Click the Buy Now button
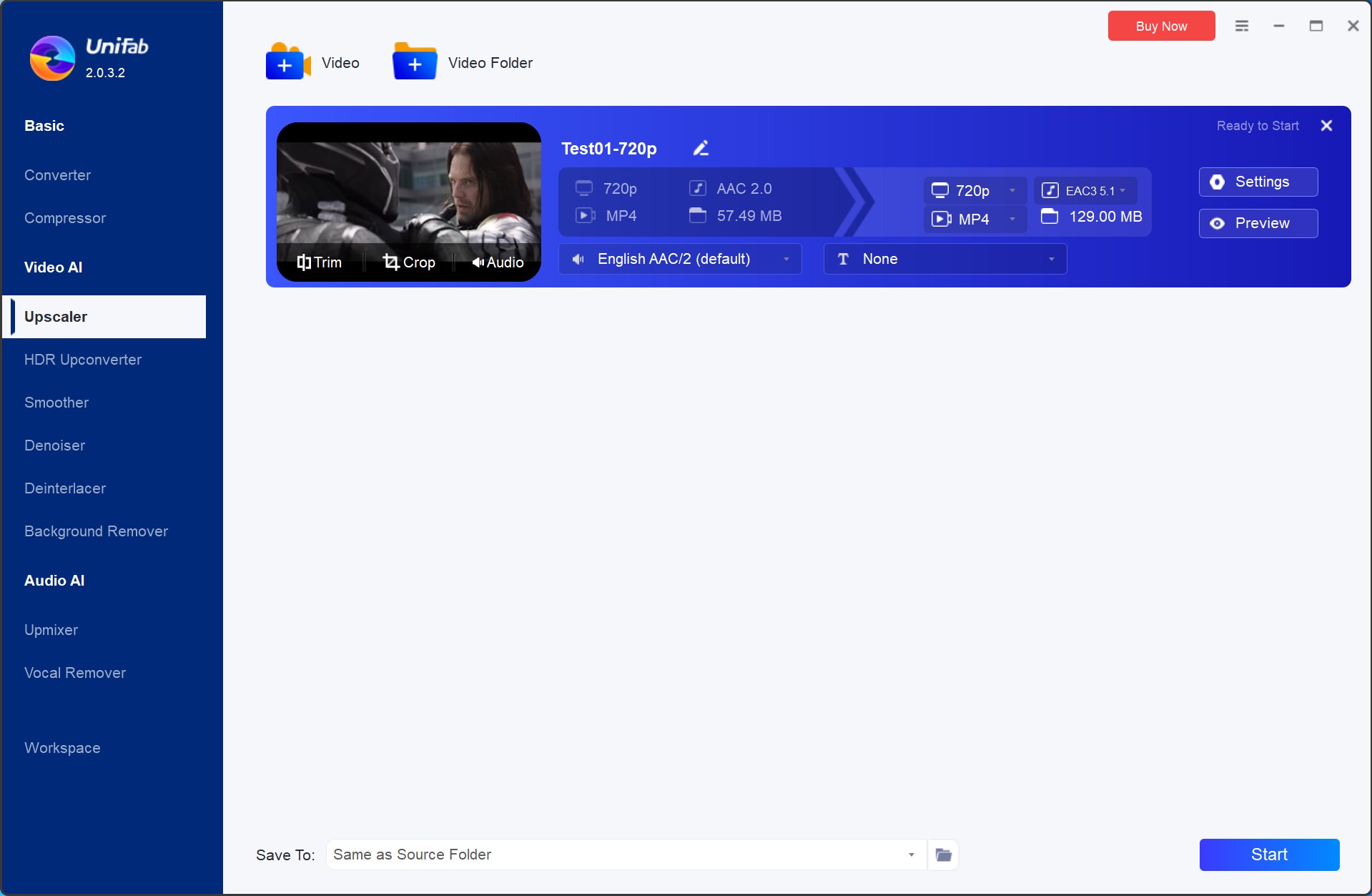Image resolution: width=1372 pixels, height=896 pixels. point(1160,26)
